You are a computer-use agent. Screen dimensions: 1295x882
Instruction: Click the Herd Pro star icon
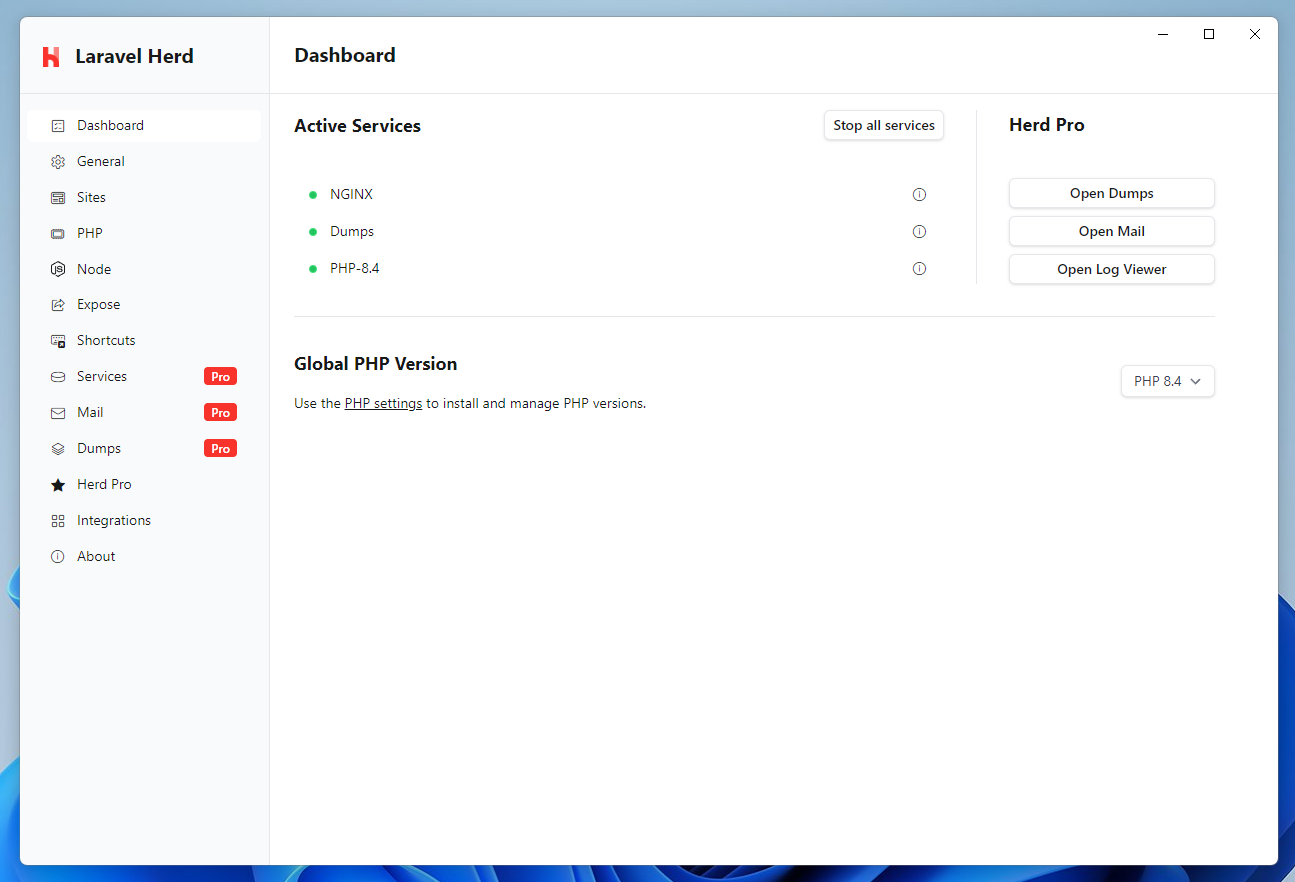(58, 484)
